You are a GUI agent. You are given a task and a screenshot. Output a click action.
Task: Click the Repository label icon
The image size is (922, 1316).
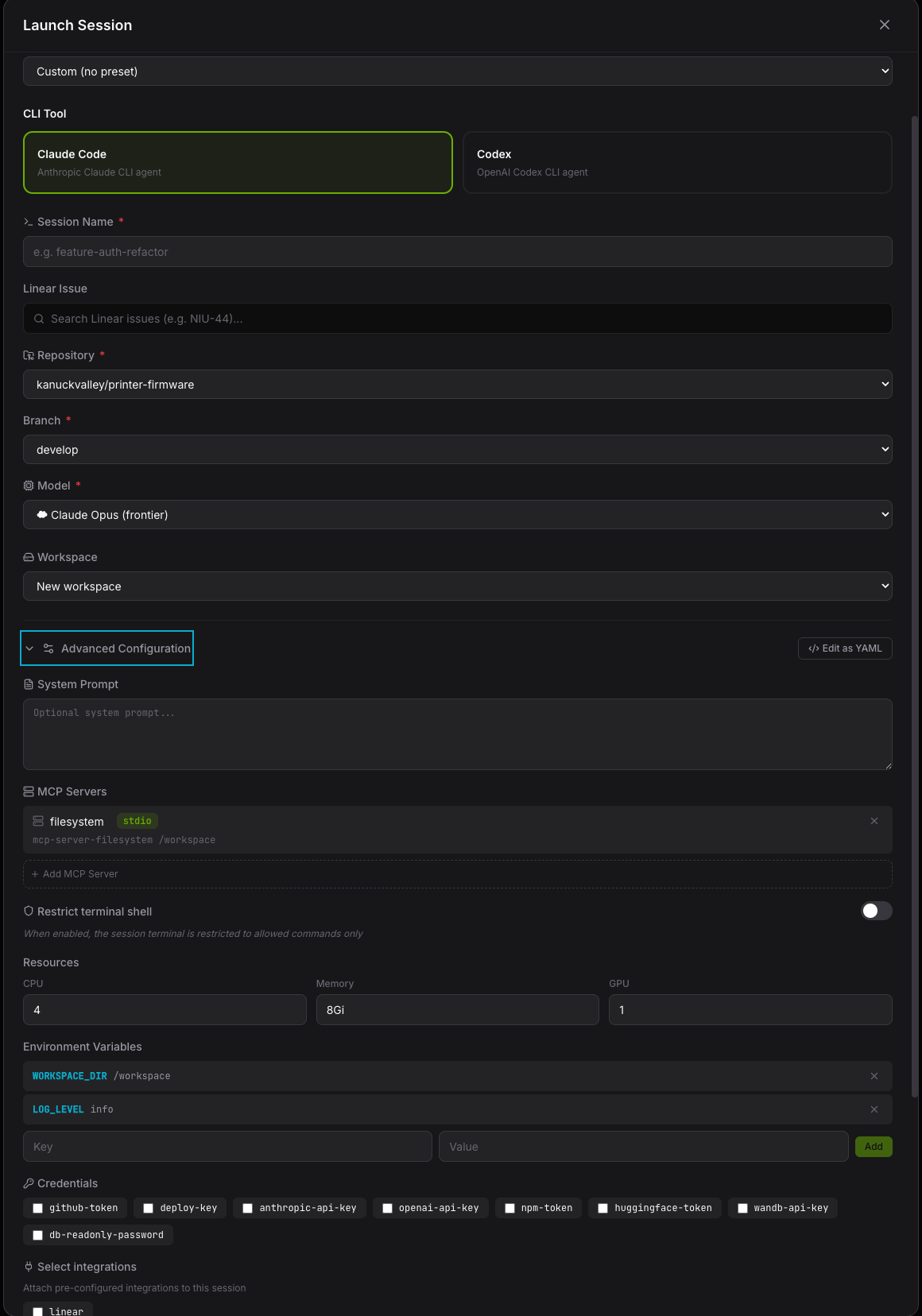(x=29, y=355)
